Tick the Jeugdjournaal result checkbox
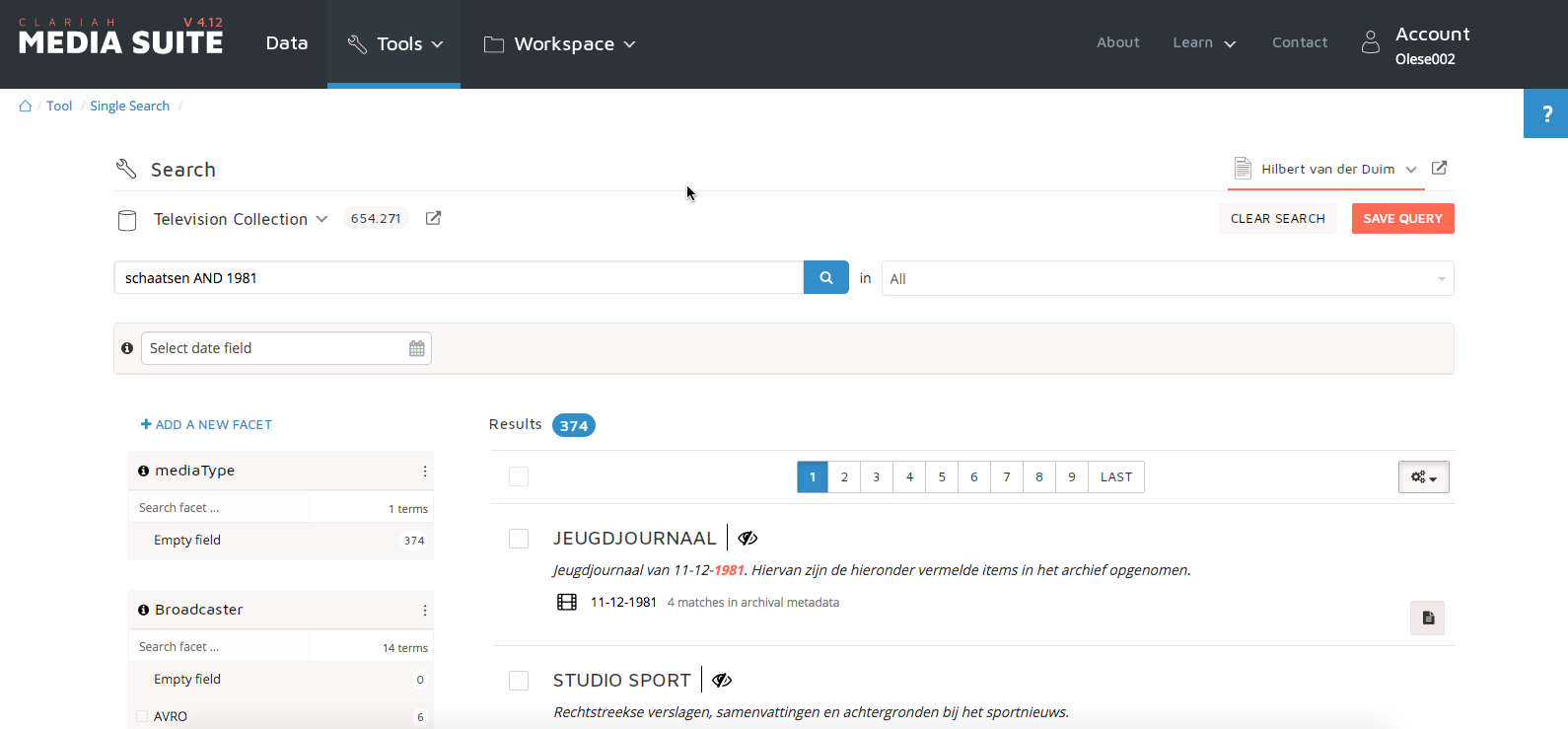This screenshot has height=729, width=1568. pyautogui.click(x=519, y=539)
